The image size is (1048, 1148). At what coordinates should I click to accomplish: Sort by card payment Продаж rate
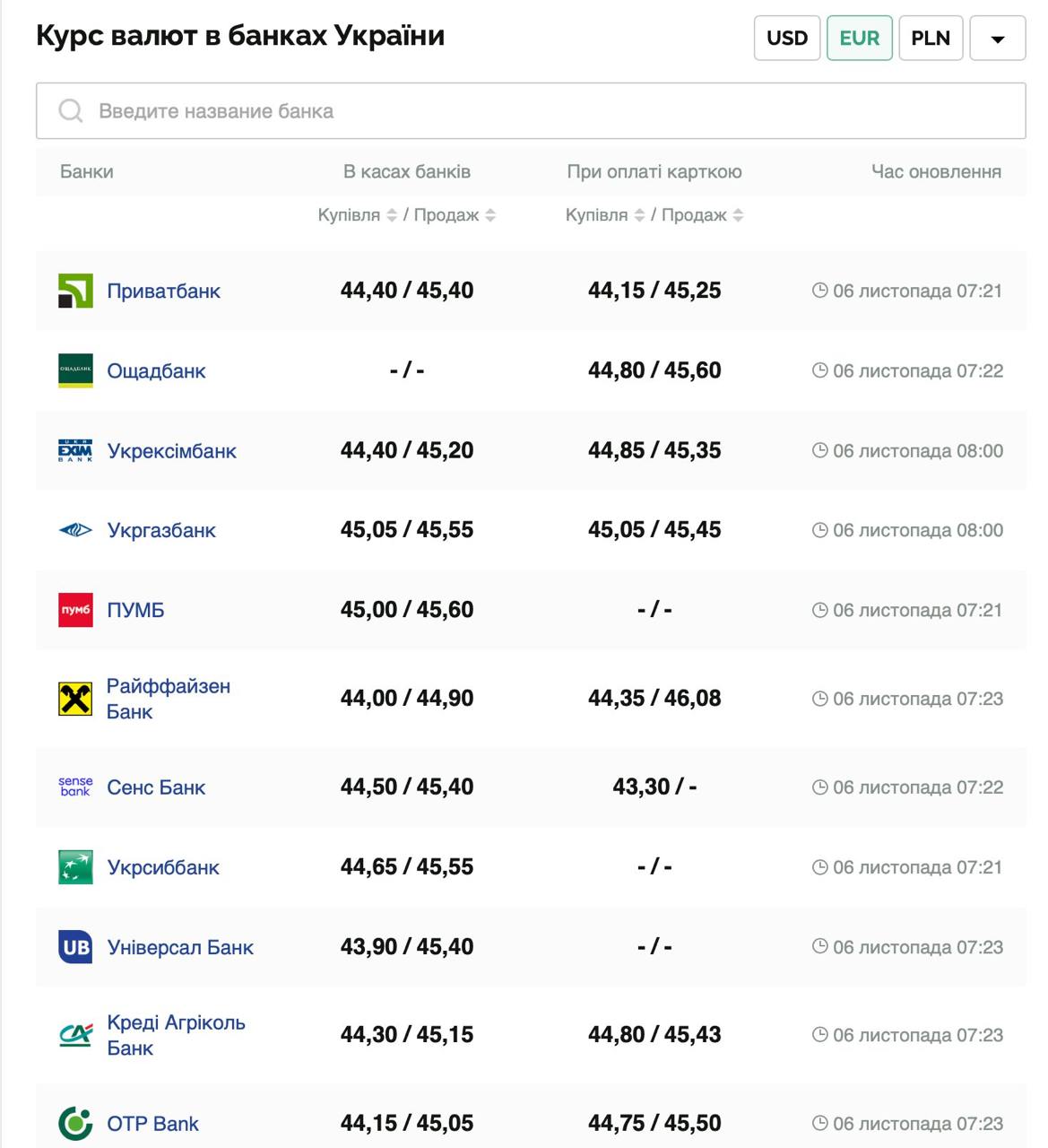[738, 215]
